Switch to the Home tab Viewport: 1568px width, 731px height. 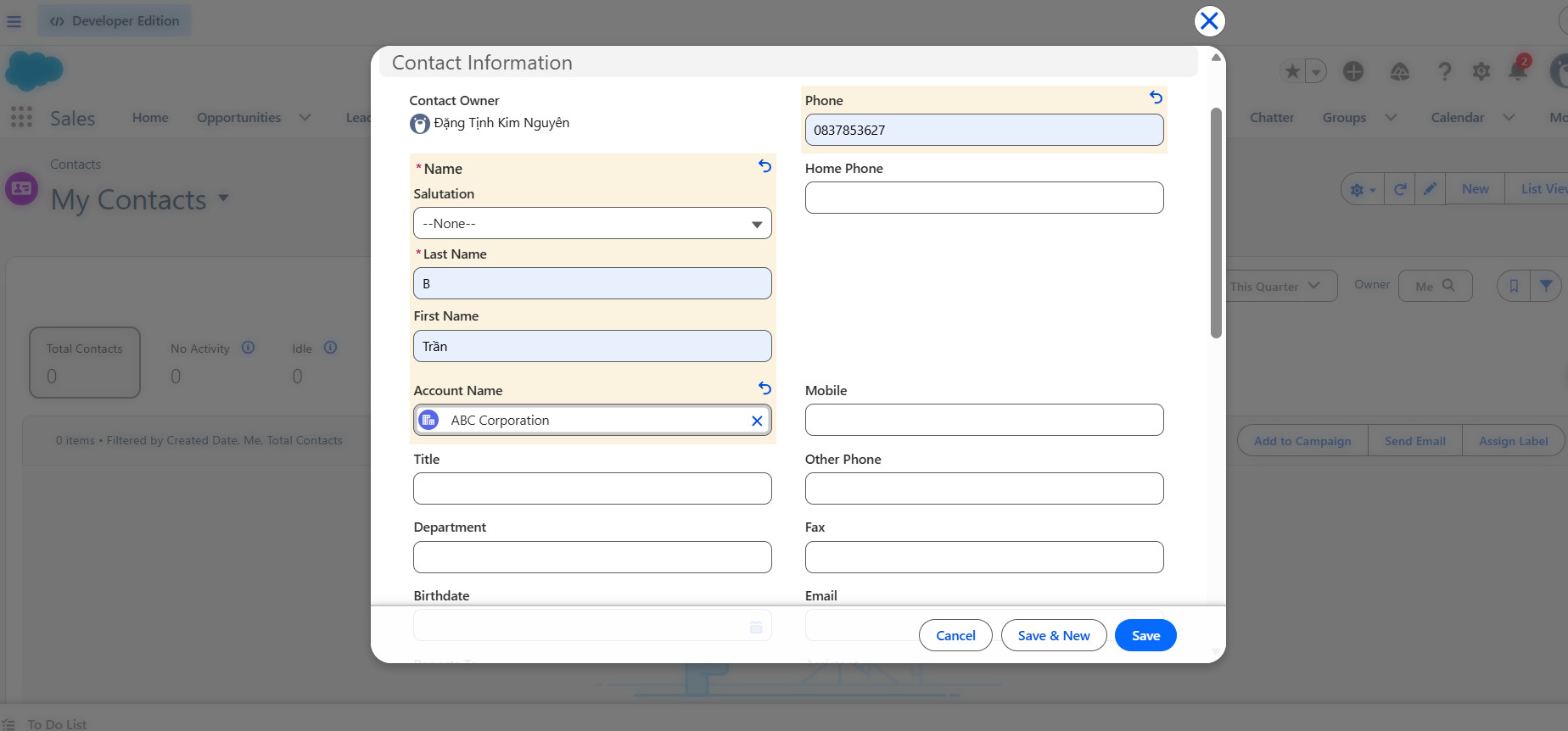[150, 118]
